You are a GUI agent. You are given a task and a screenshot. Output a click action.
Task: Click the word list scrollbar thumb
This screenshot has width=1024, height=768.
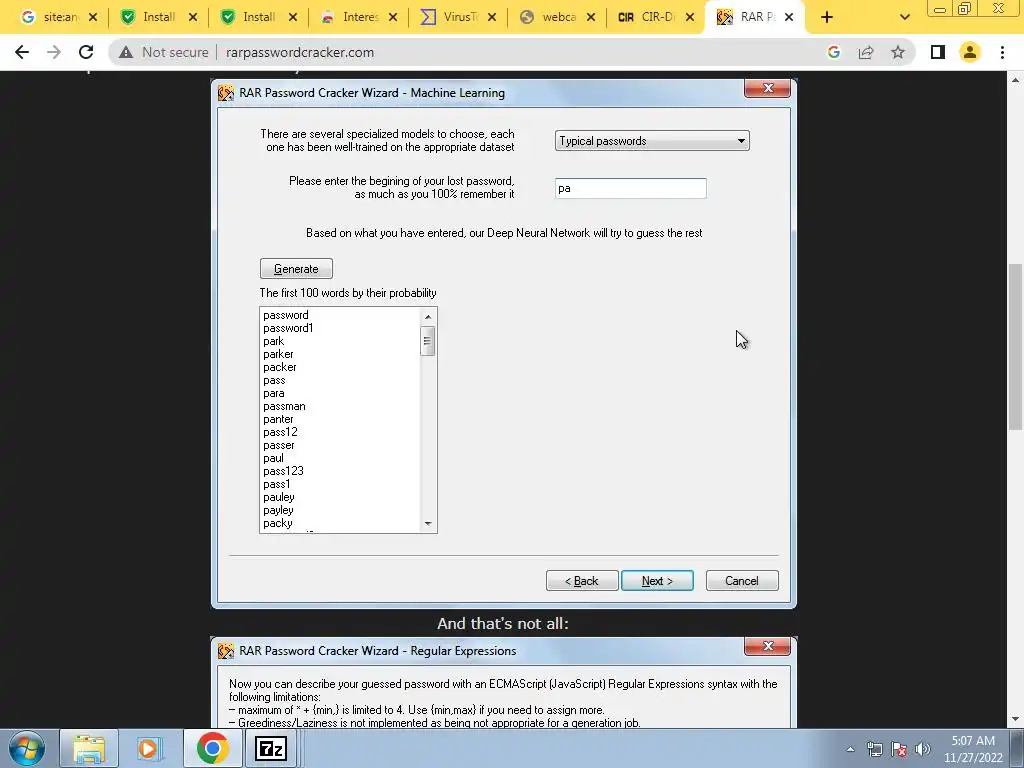[428, 340]
